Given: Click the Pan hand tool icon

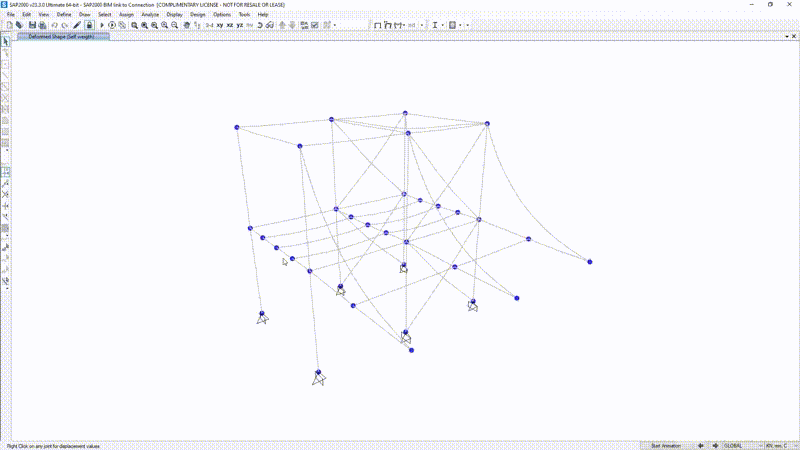Looking at the screenshot, I should click(x=186, y=25).
